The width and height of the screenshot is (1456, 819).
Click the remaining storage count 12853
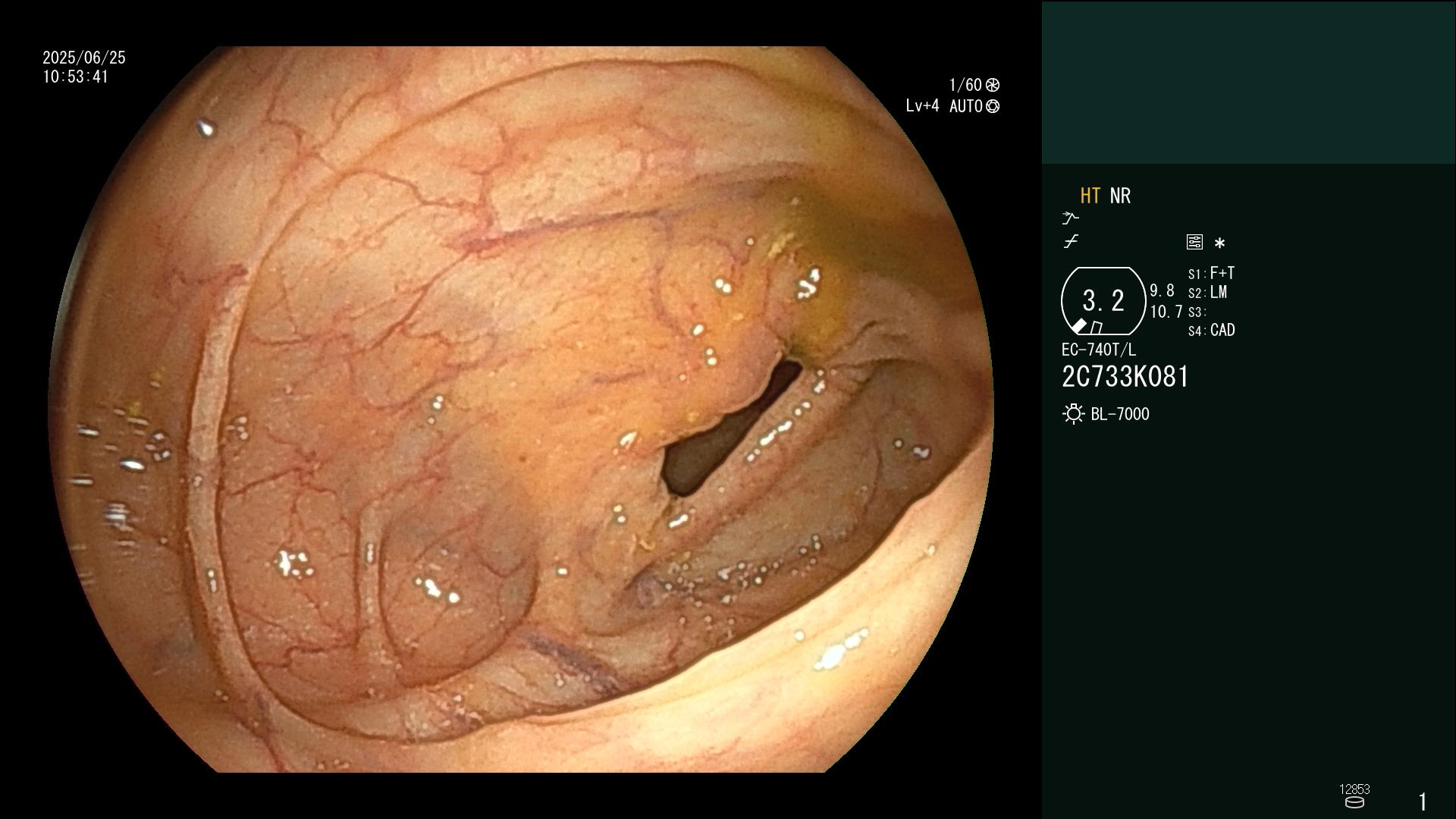[1354, 789]
